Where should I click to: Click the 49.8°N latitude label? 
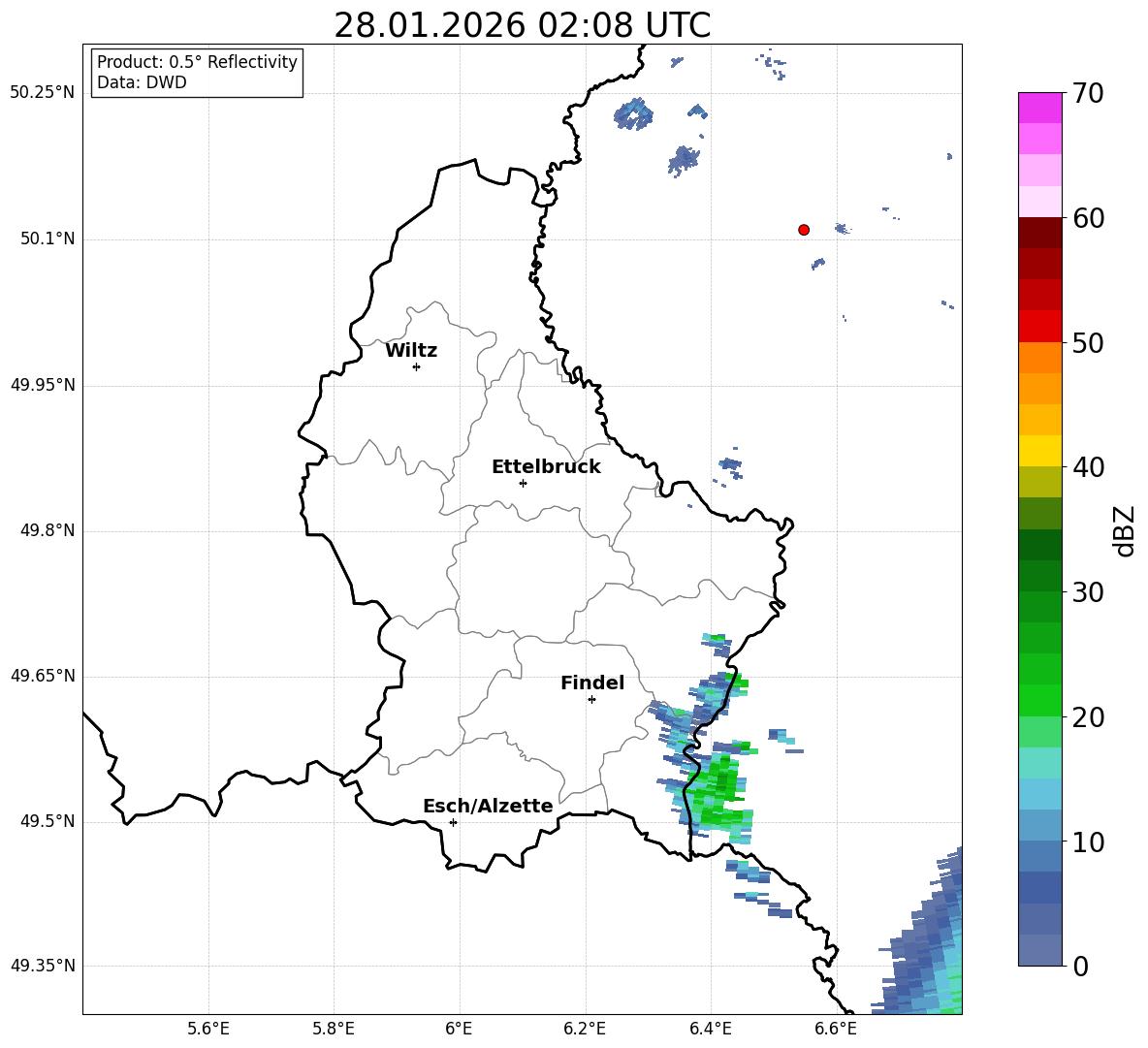[48, 530]
